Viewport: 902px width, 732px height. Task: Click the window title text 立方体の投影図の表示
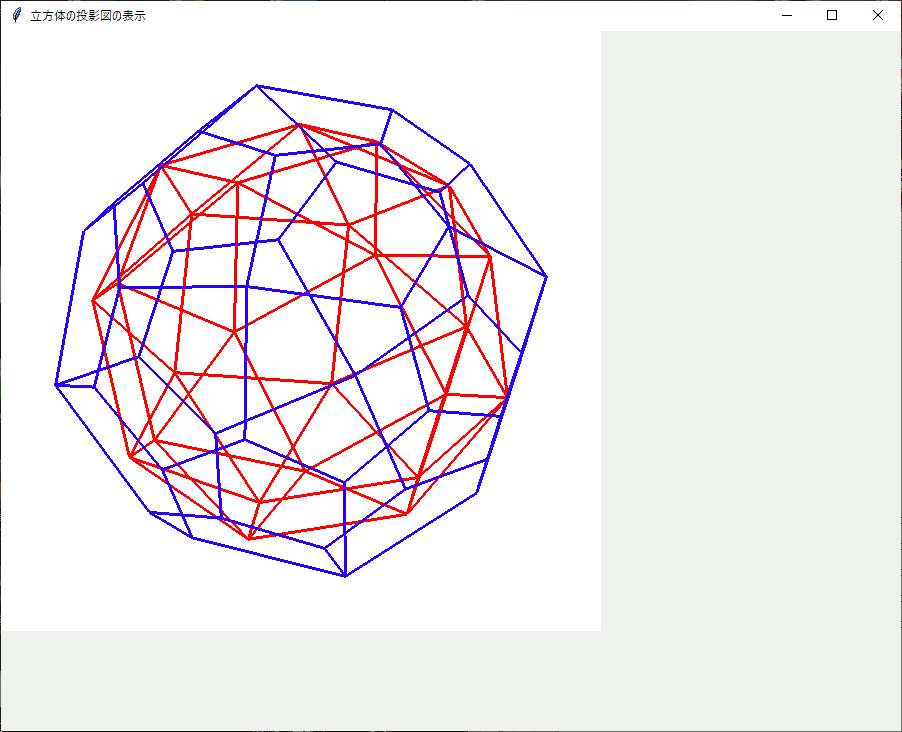point(88,16)
